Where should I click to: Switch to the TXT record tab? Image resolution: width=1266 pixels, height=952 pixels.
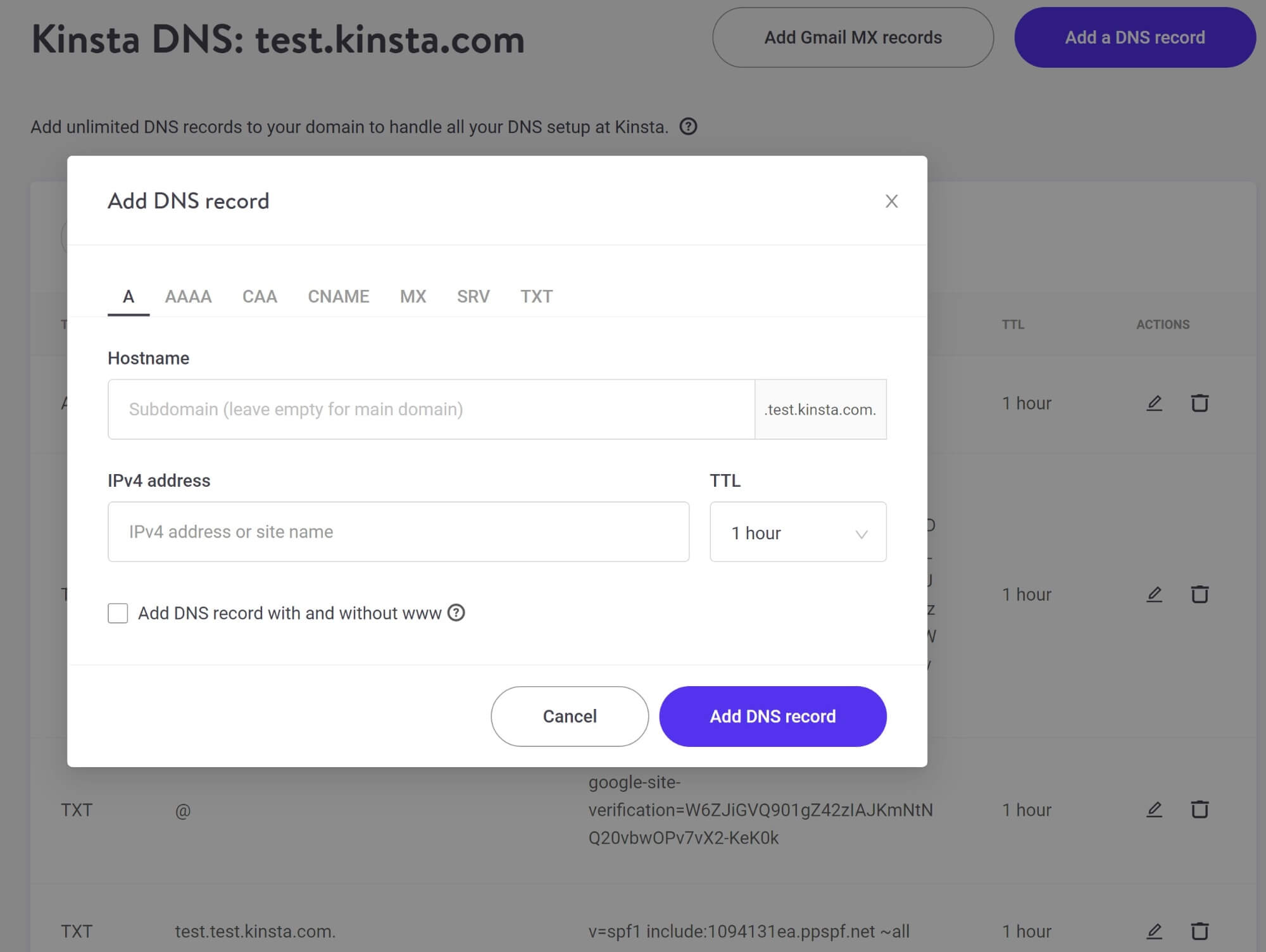(x=537, y=296)
